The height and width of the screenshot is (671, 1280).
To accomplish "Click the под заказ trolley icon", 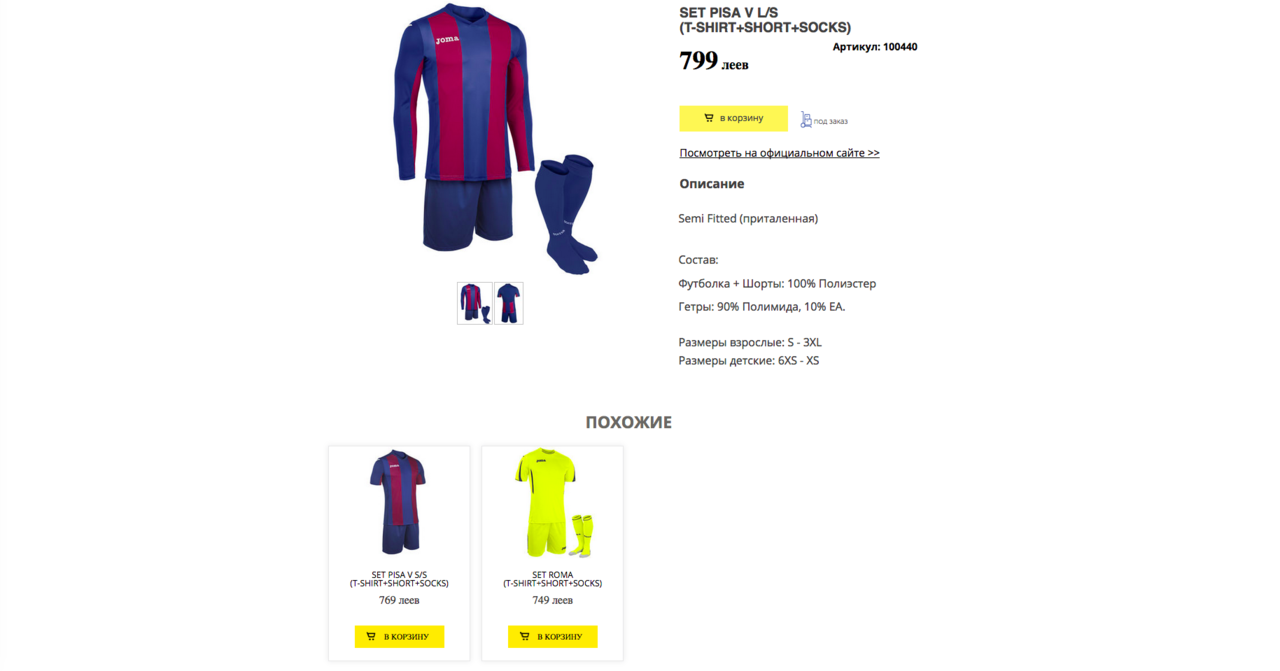I will point(806,120).
